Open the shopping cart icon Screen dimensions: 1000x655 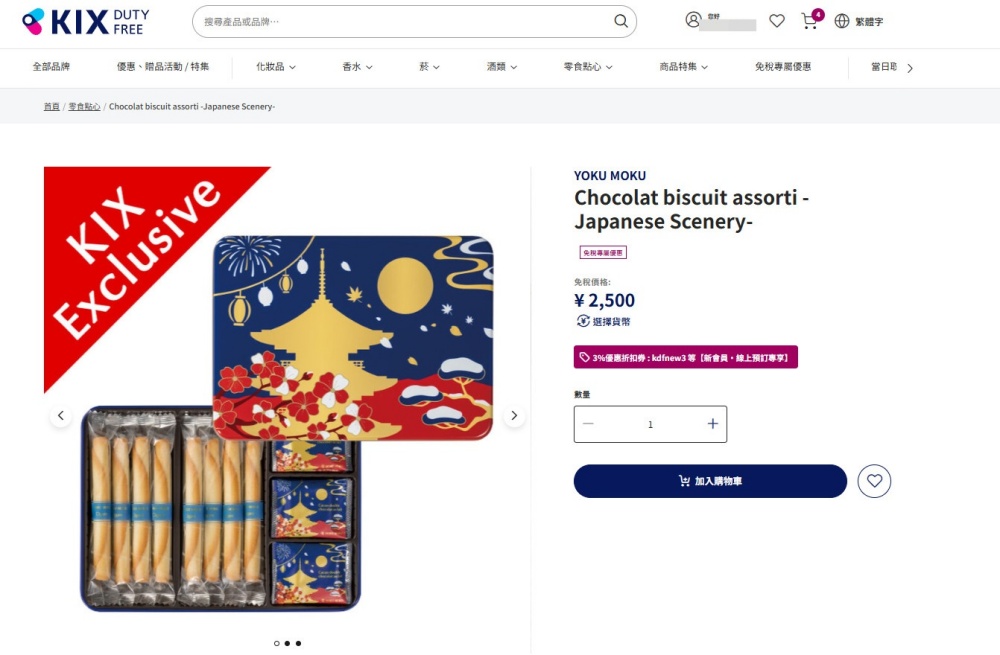pyautogui.click(x=809, y=21)
